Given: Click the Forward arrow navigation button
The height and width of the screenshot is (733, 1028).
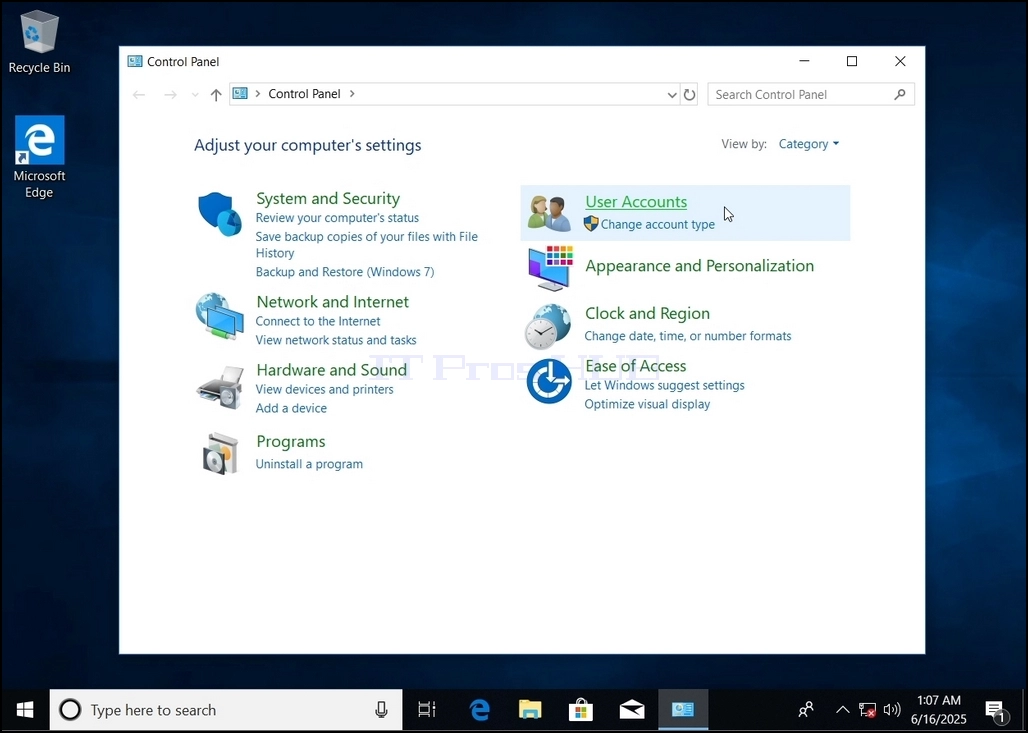Looking at the screenshot, I should coord(170,94).
